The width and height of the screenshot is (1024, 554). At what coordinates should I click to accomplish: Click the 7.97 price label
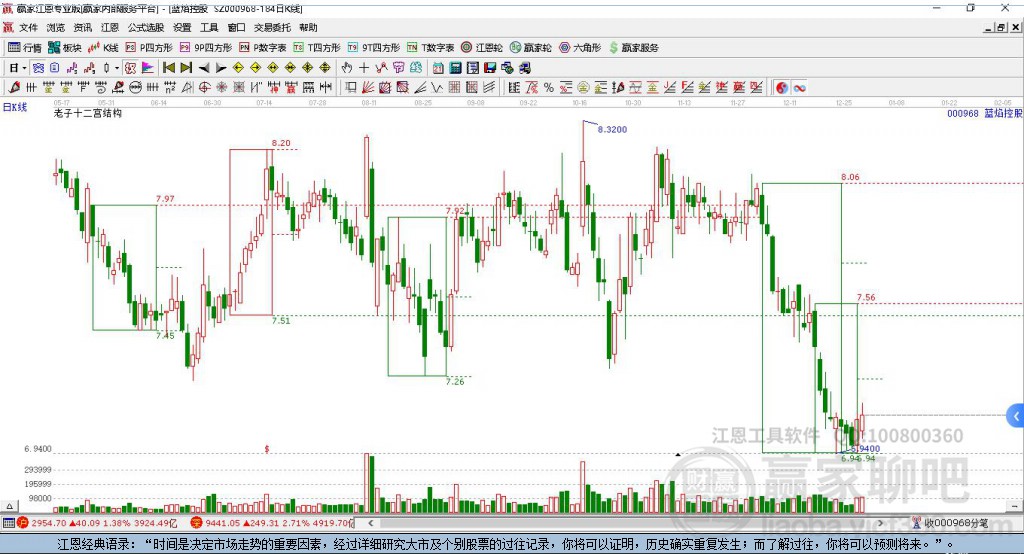[x=165, y=199]
